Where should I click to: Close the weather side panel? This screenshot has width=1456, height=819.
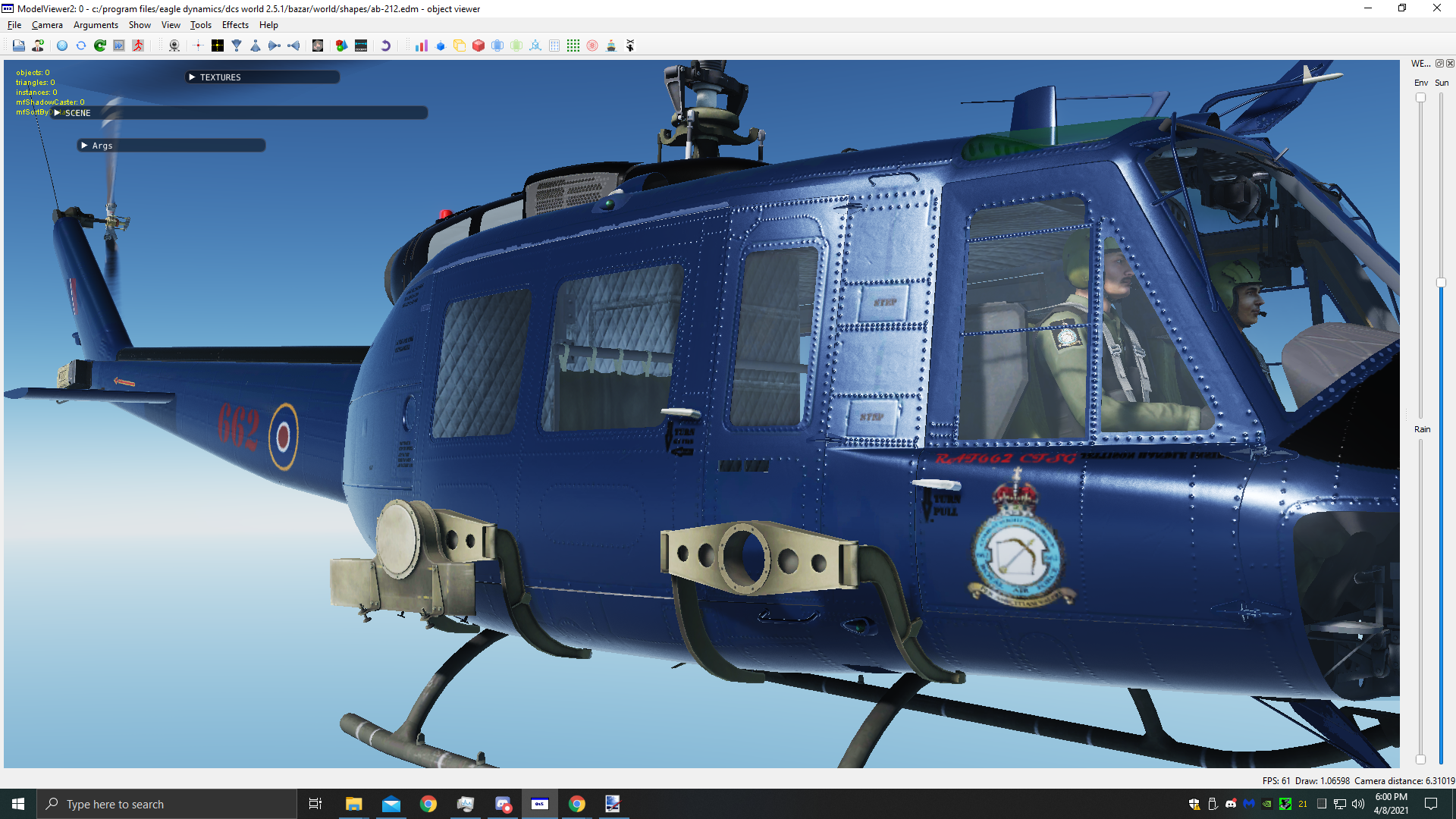[1450, 64]
